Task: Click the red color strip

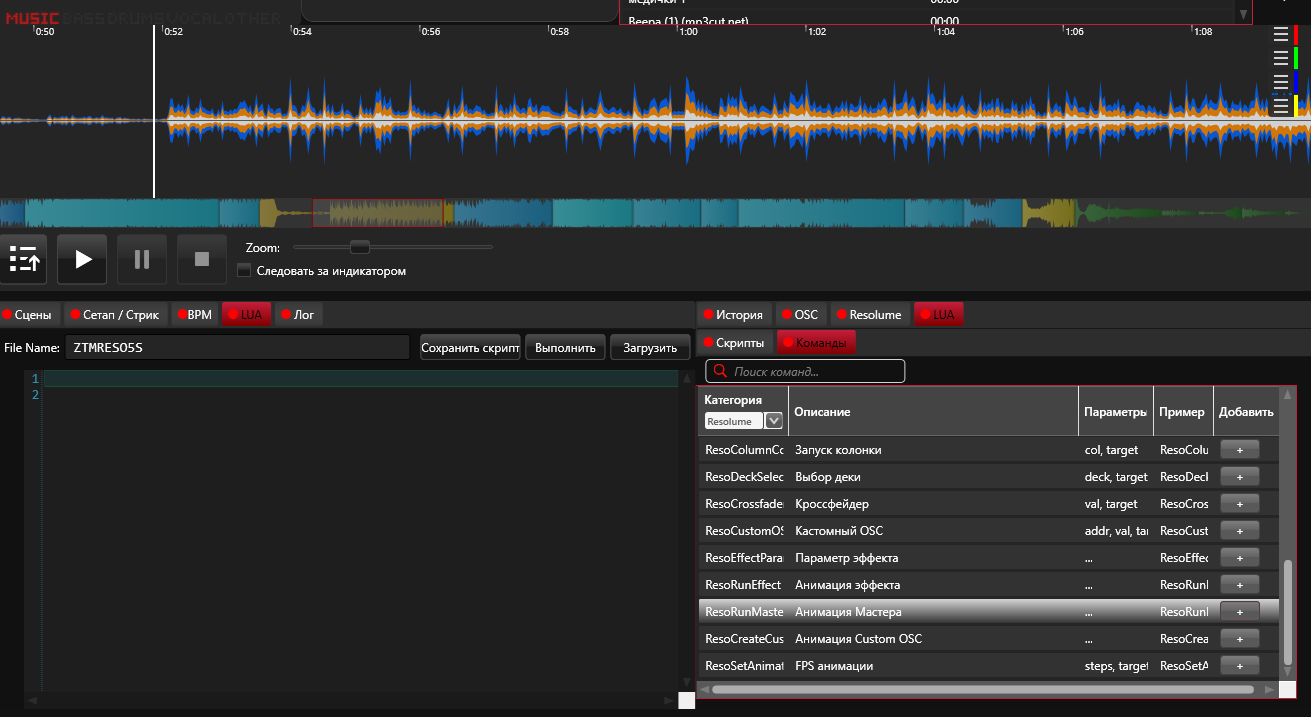Action: [1296, 36]
